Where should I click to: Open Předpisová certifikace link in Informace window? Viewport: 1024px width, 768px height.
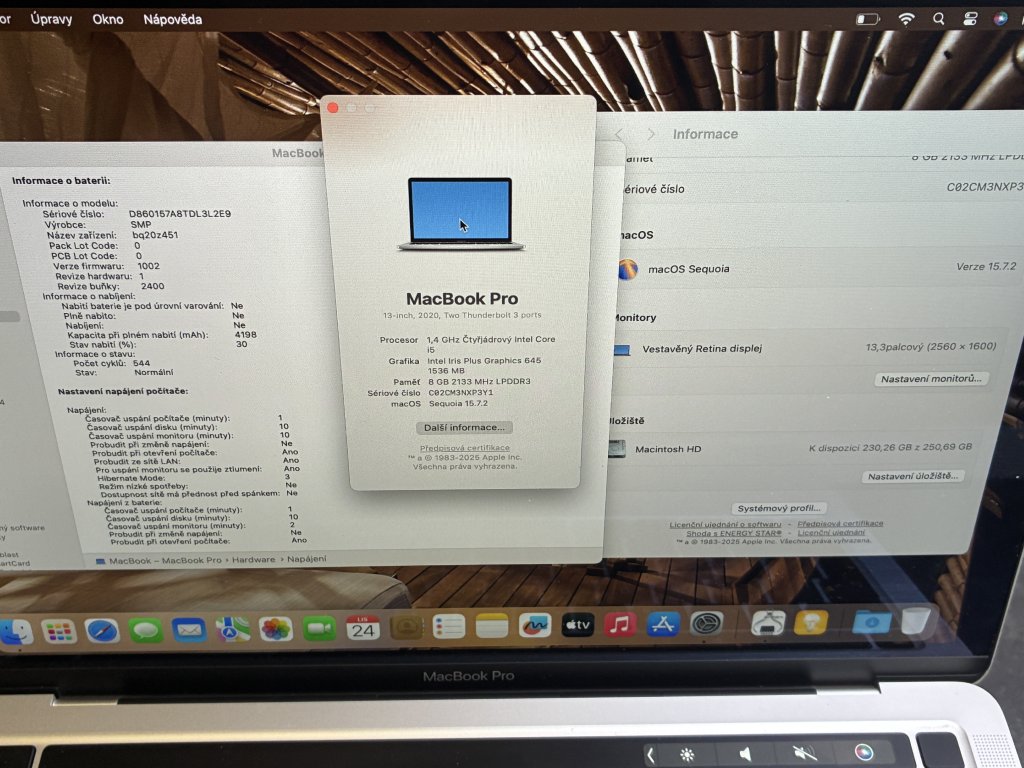840,524
